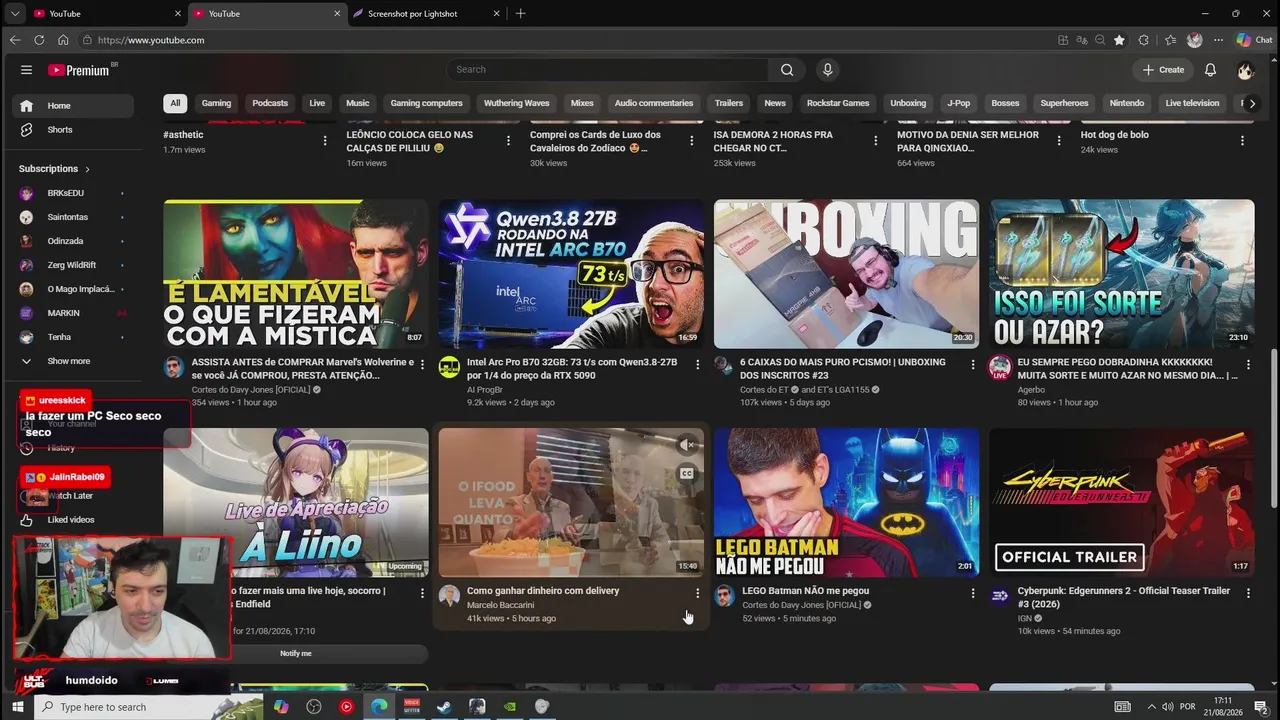Open the Qwen3.8 27B Intel Arc thumbnail
Screen dimensions: 1280x720
pos(571,274)
